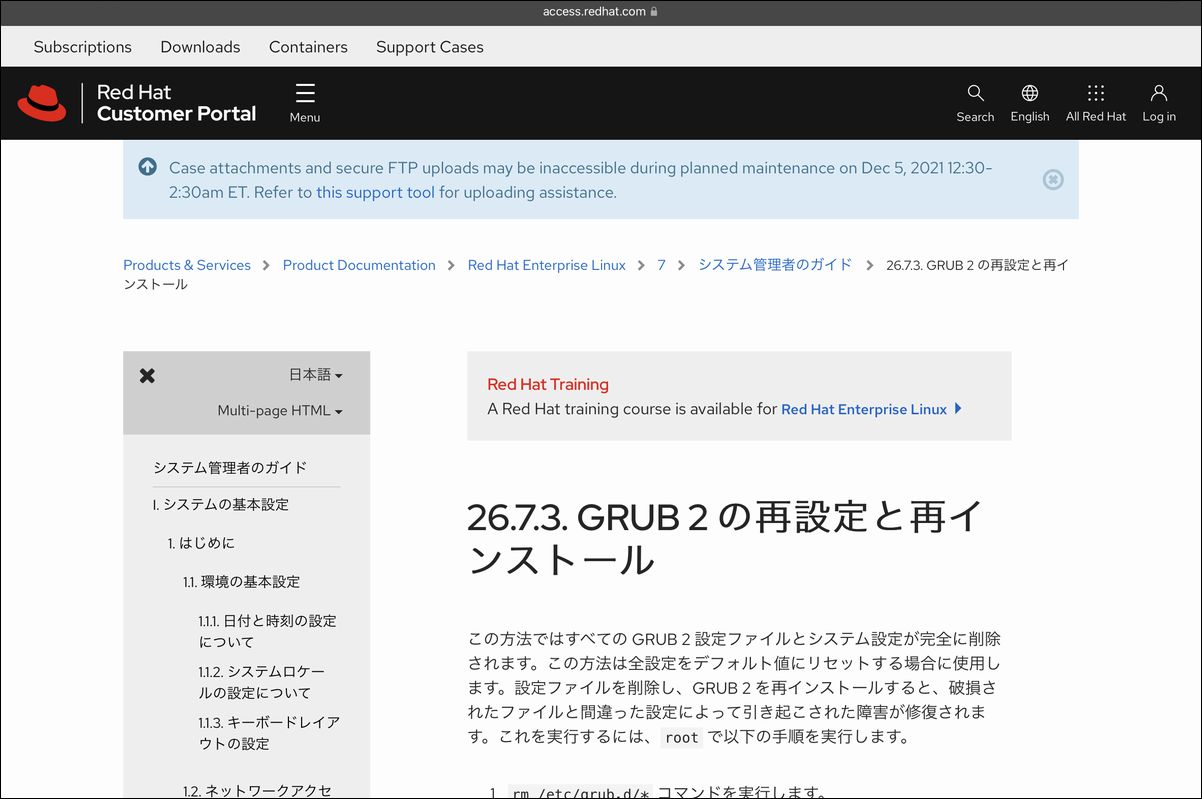Click the Red Hat fedora logo

(x=41, y=103)
